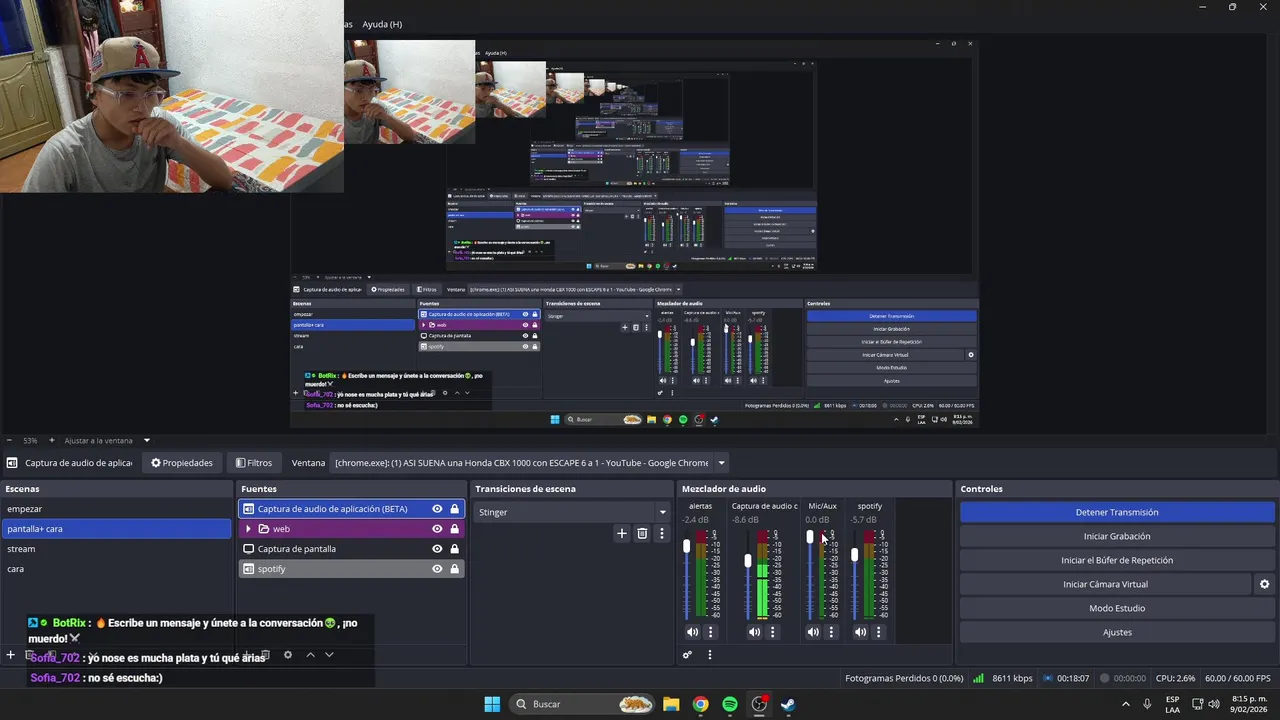1280x720 pixels.
Task: Click Iniciar Grabación button
Action: pyautogui.click(x=1117, y=536)
